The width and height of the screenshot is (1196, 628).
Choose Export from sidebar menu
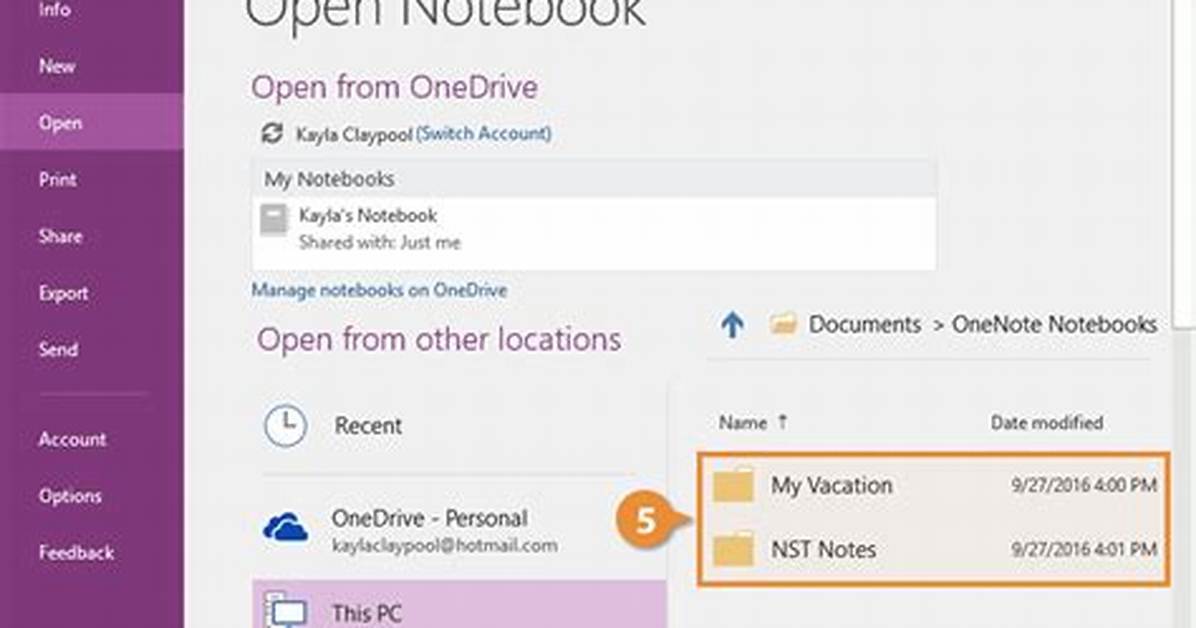point(63,293)
